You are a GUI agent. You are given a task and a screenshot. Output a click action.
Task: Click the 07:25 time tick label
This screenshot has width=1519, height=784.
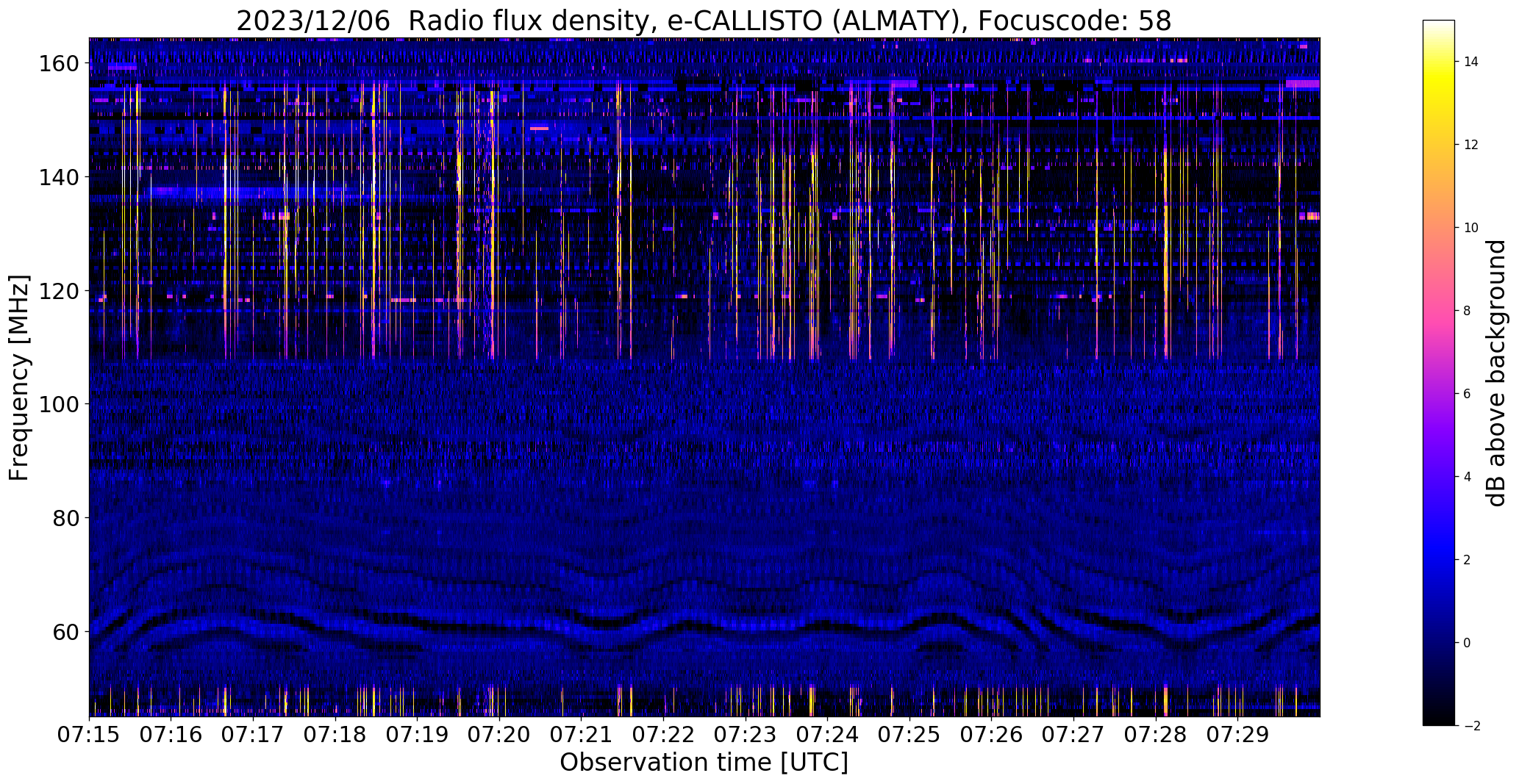(x=909, y=735)
